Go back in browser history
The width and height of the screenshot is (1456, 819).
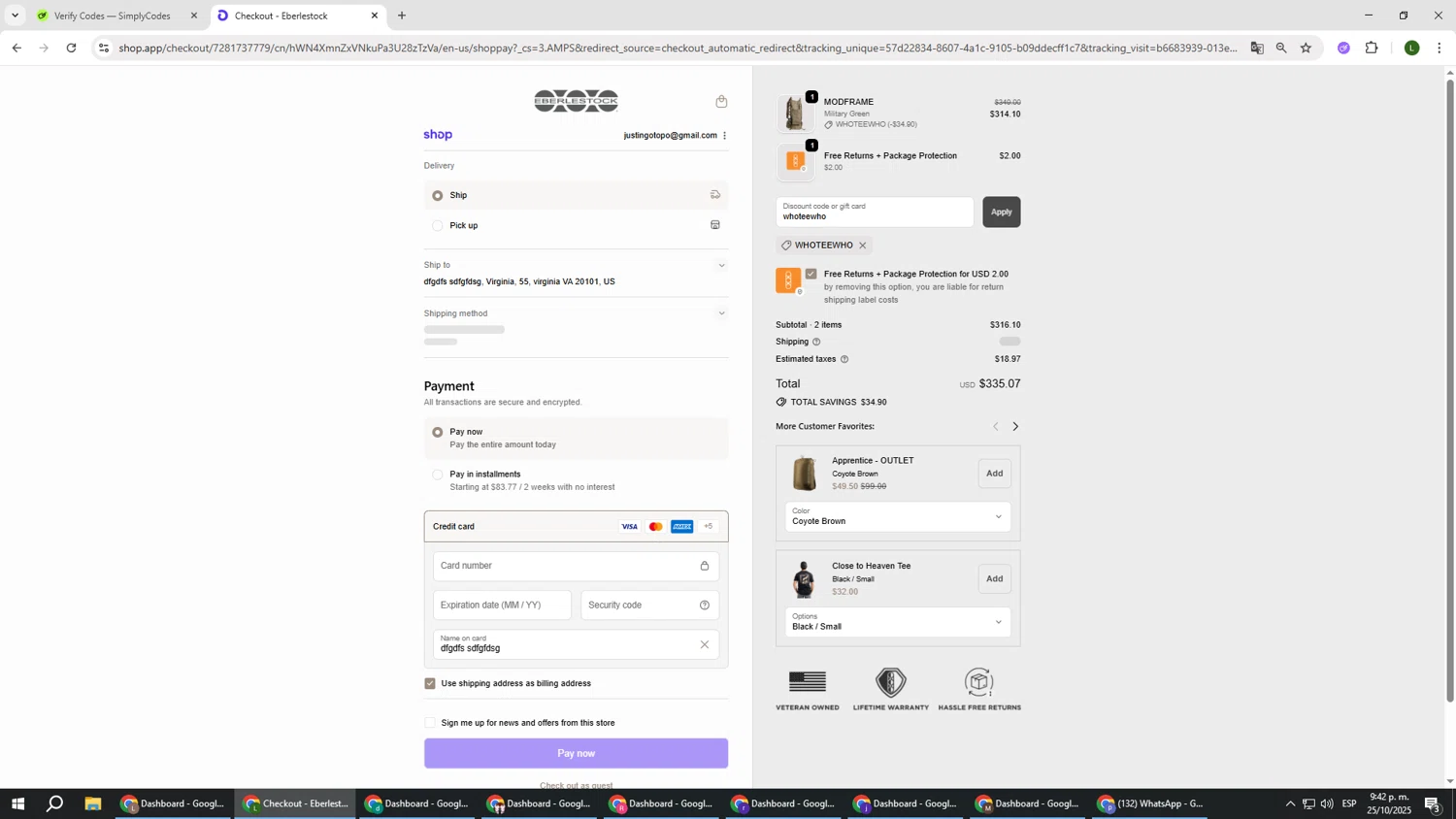17,48
